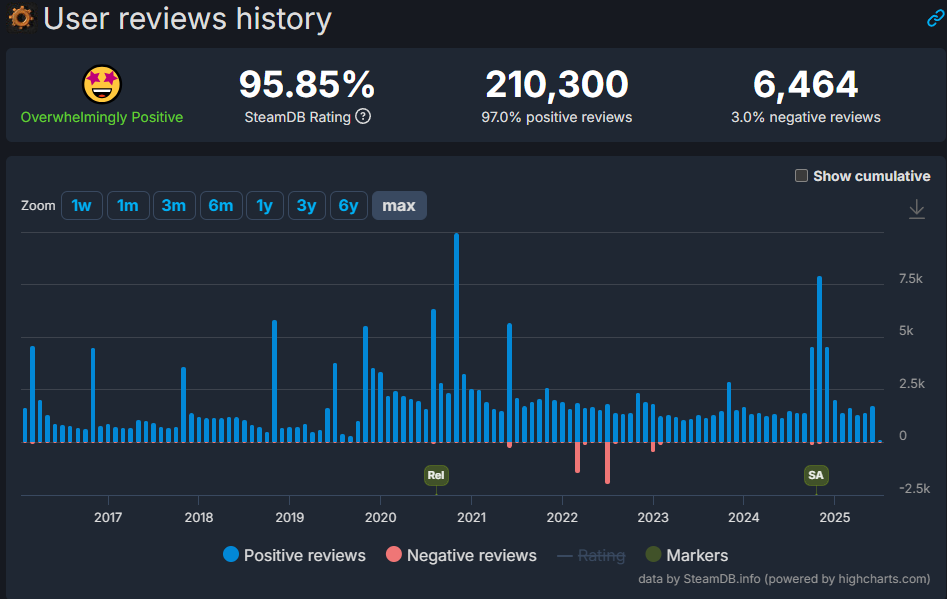Set chart zoom to 1y

click(265, 206)
